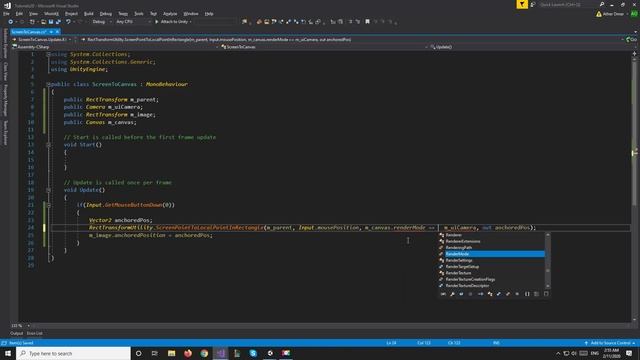Image resolution: width=640 pixels, height=360 pixels.
Task: Open the Build menu
Action: click(89, 14)
